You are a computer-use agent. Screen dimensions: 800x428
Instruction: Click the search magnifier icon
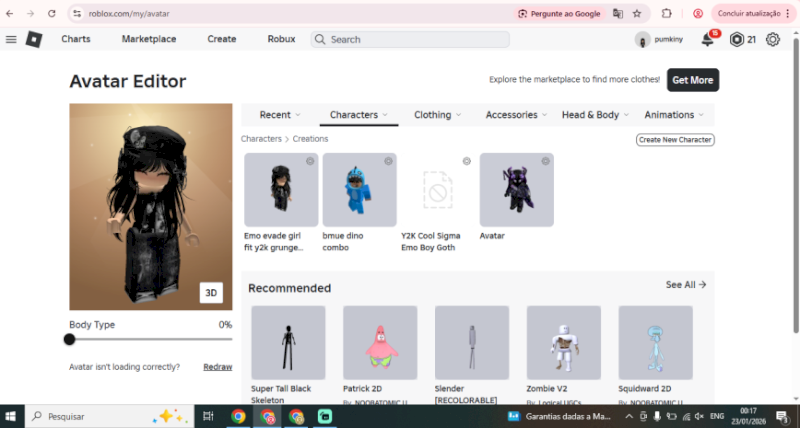tap(320, 39)
